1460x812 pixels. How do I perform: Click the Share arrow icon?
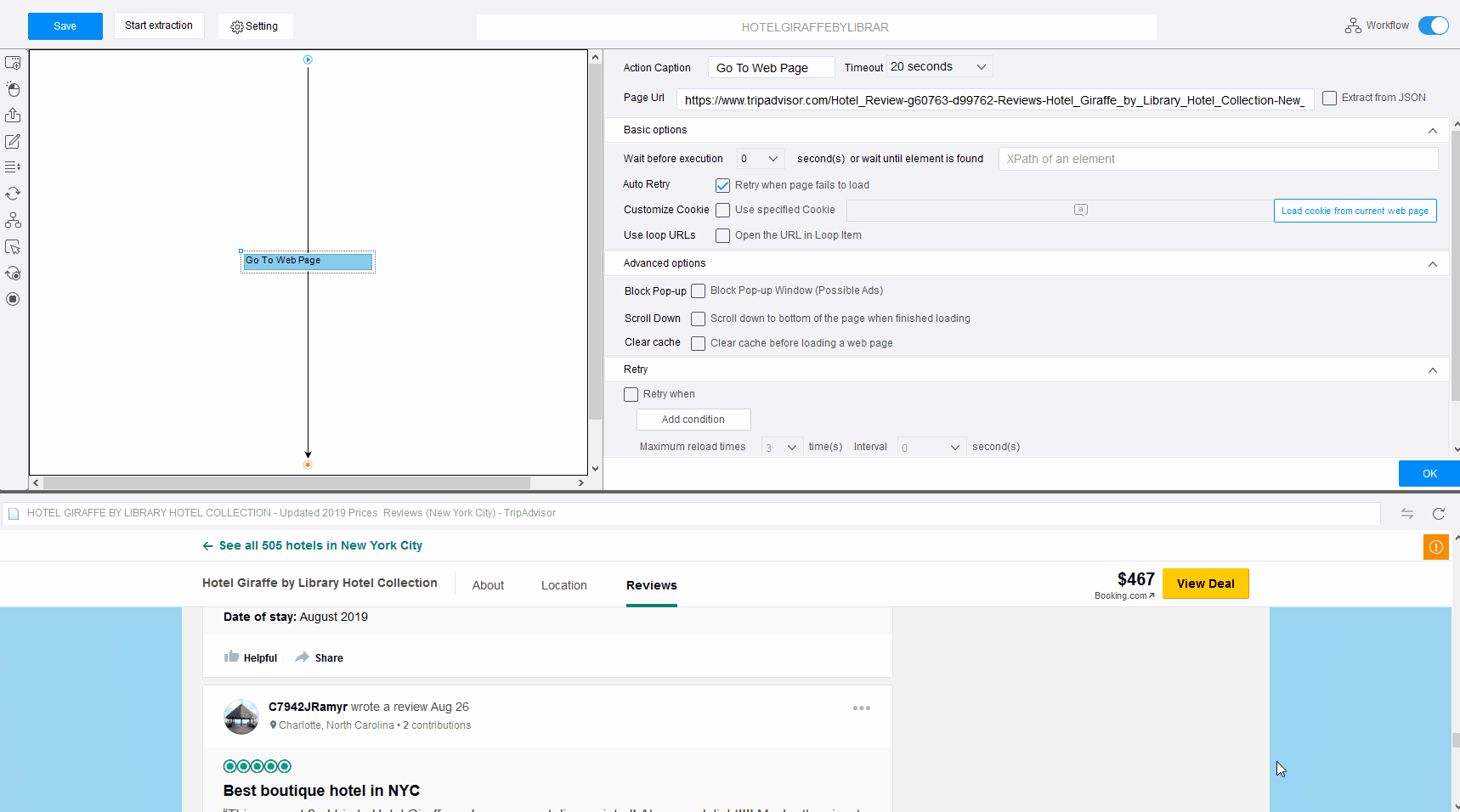pos(302,657)
